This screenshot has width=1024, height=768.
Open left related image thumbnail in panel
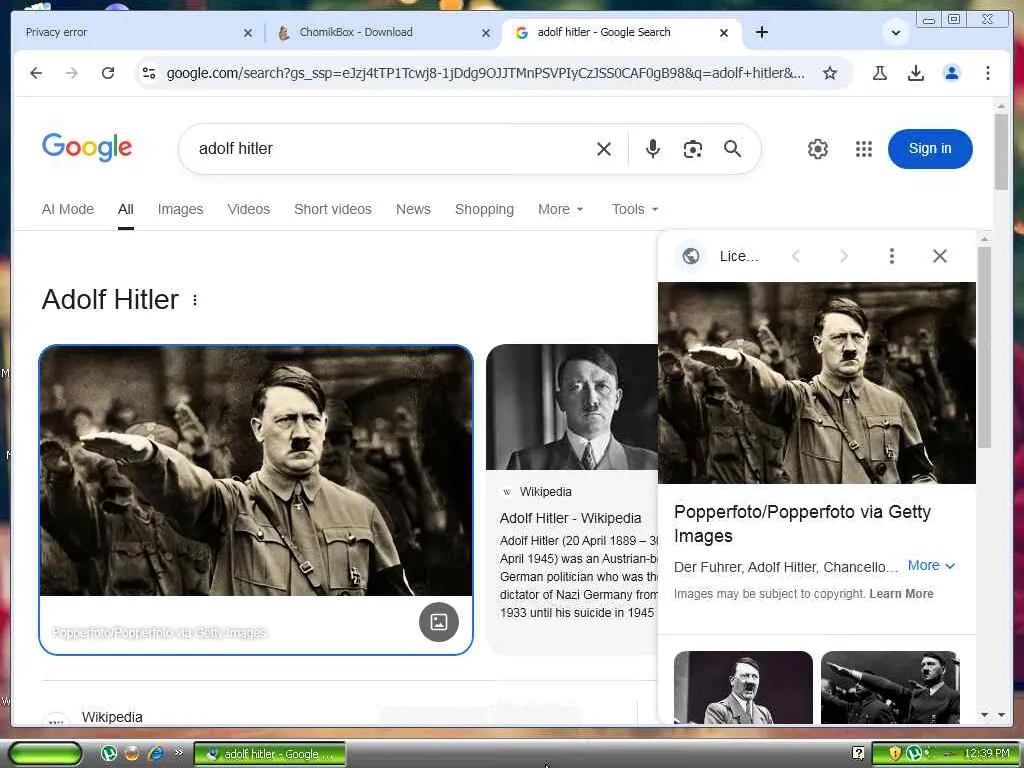pos(743,687)
